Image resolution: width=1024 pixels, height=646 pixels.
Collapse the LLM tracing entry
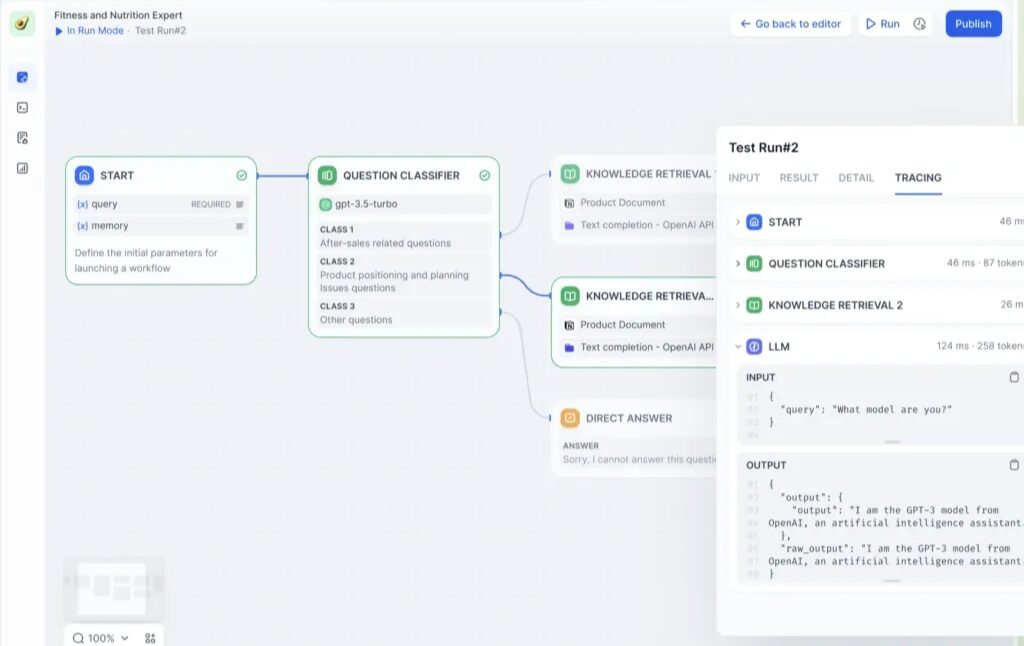[738, 347]
